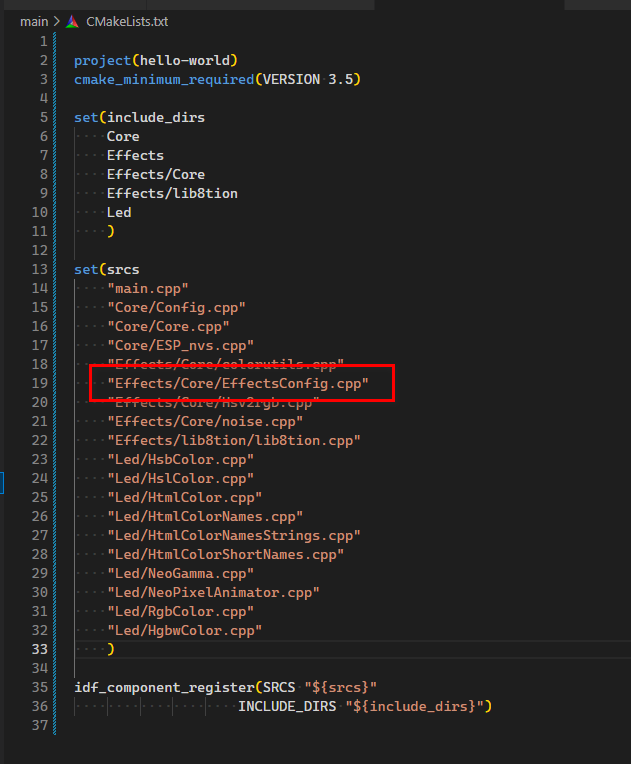This screenshot has height=764, width=631.
Task: Click 'Led' entry on line 10
Action: 119,212
